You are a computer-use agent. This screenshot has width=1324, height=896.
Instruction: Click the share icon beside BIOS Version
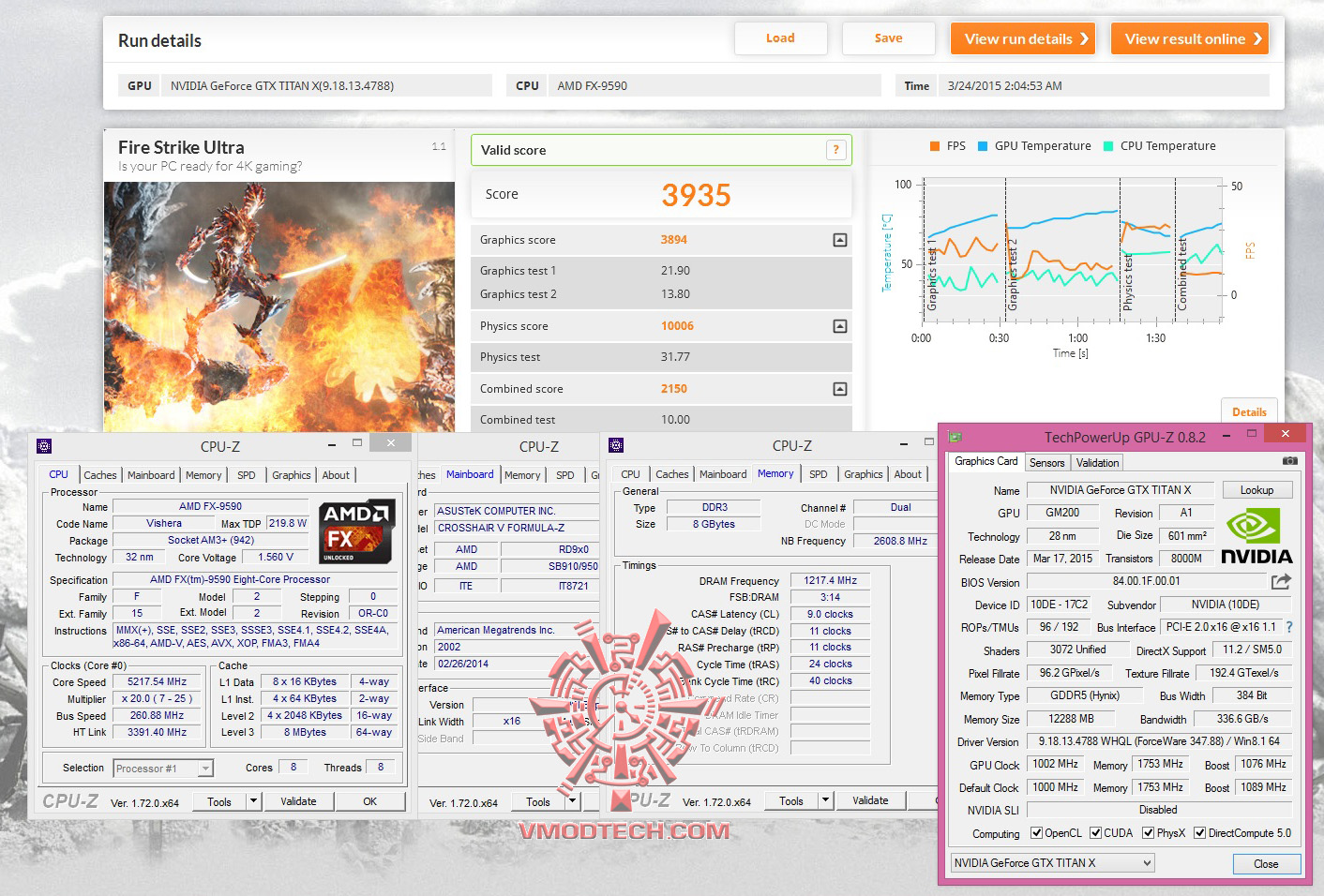(x=1281, y=581)
